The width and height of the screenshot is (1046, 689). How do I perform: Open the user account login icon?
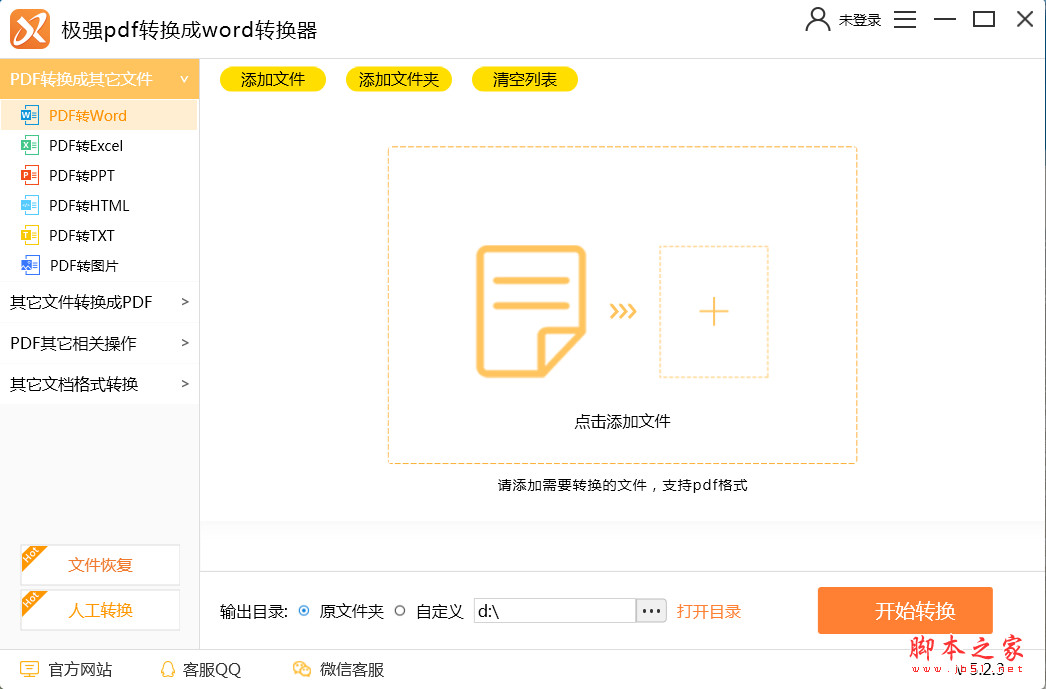pos(818,19)
